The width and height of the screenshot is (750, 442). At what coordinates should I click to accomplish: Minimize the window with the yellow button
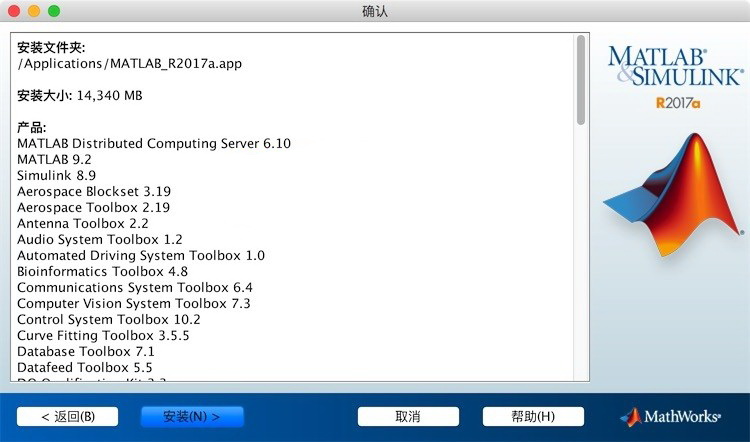tap(34, 11)
